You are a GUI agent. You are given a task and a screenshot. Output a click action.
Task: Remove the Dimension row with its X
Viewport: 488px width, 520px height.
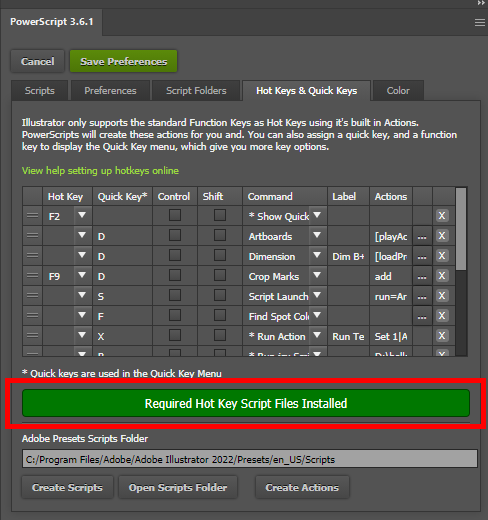tap(442, 256)
